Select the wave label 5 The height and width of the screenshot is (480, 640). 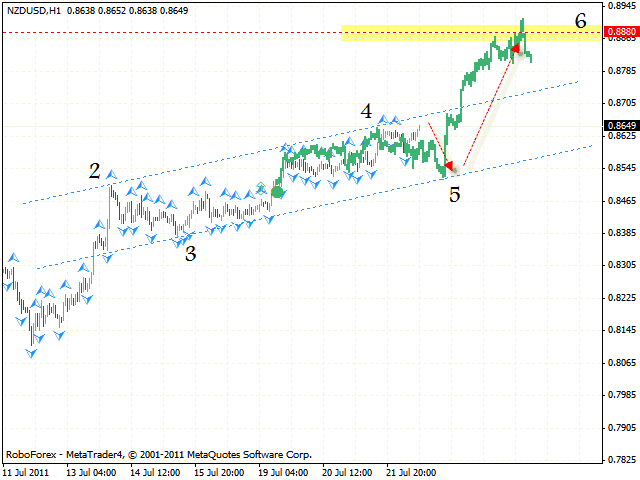point(454,194)
